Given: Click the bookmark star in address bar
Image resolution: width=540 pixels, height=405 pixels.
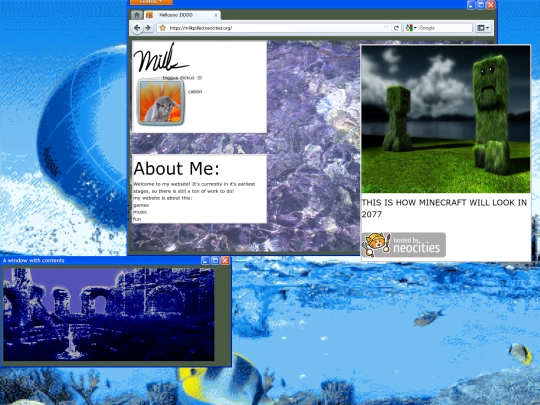Looking at the screenshot, I should pyautogui.click(x=163, y=28).
